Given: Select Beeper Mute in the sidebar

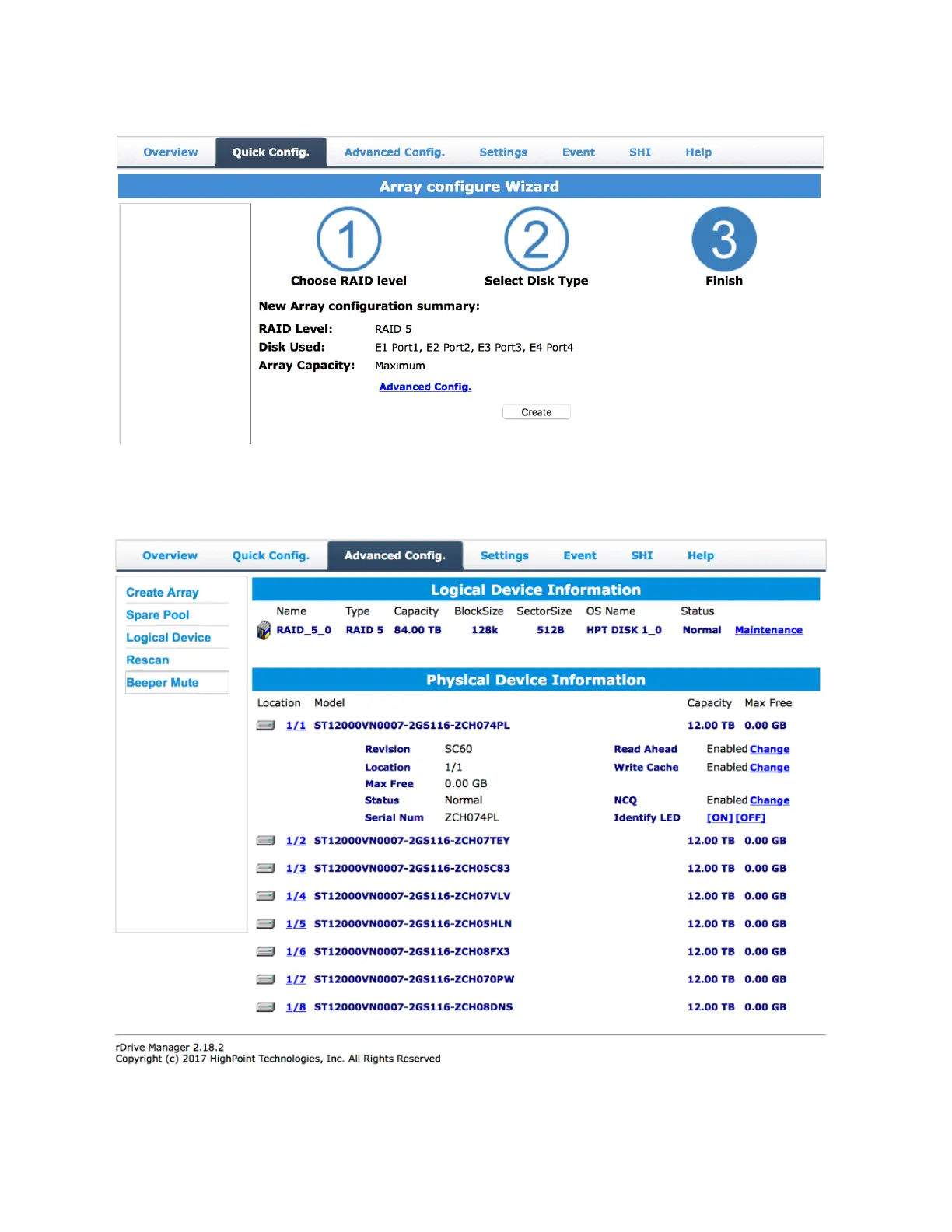Looking at the screenshot, I should tap(163, 683).
